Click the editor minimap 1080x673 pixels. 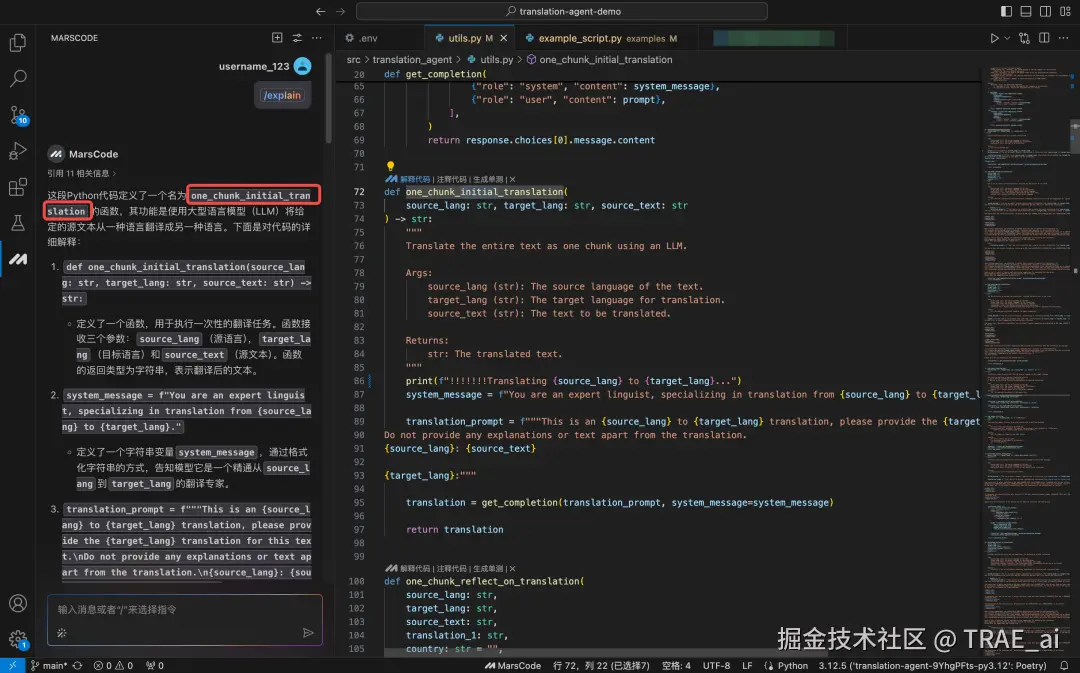pos(1027,358)
